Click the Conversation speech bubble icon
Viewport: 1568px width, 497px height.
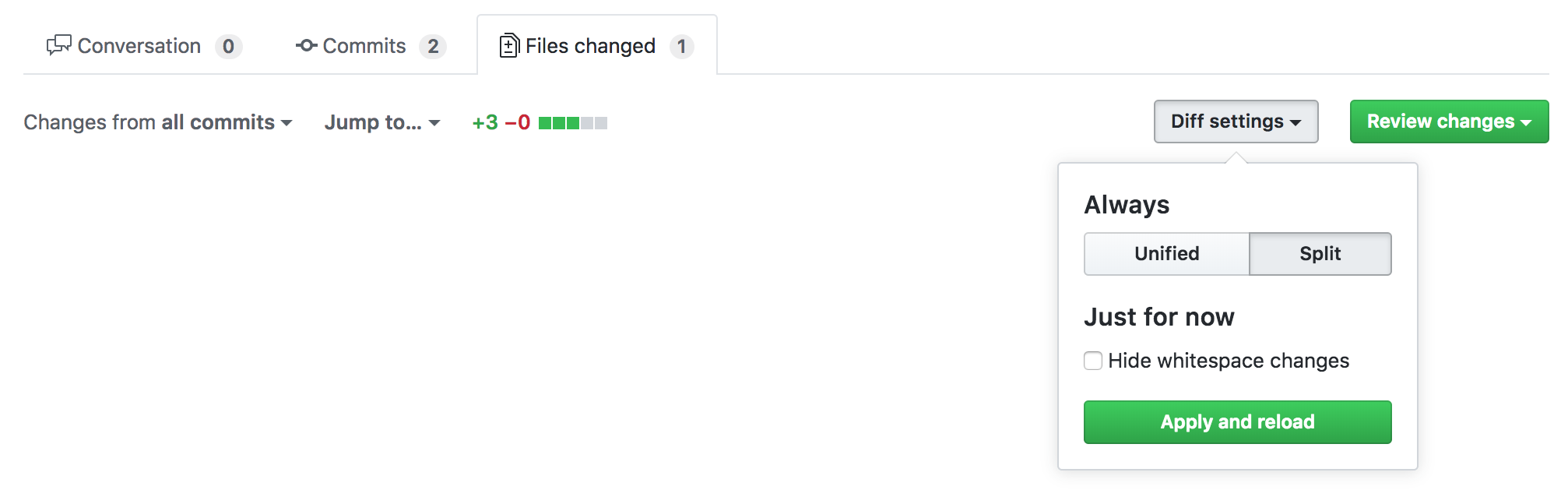(x=58, y=46)
